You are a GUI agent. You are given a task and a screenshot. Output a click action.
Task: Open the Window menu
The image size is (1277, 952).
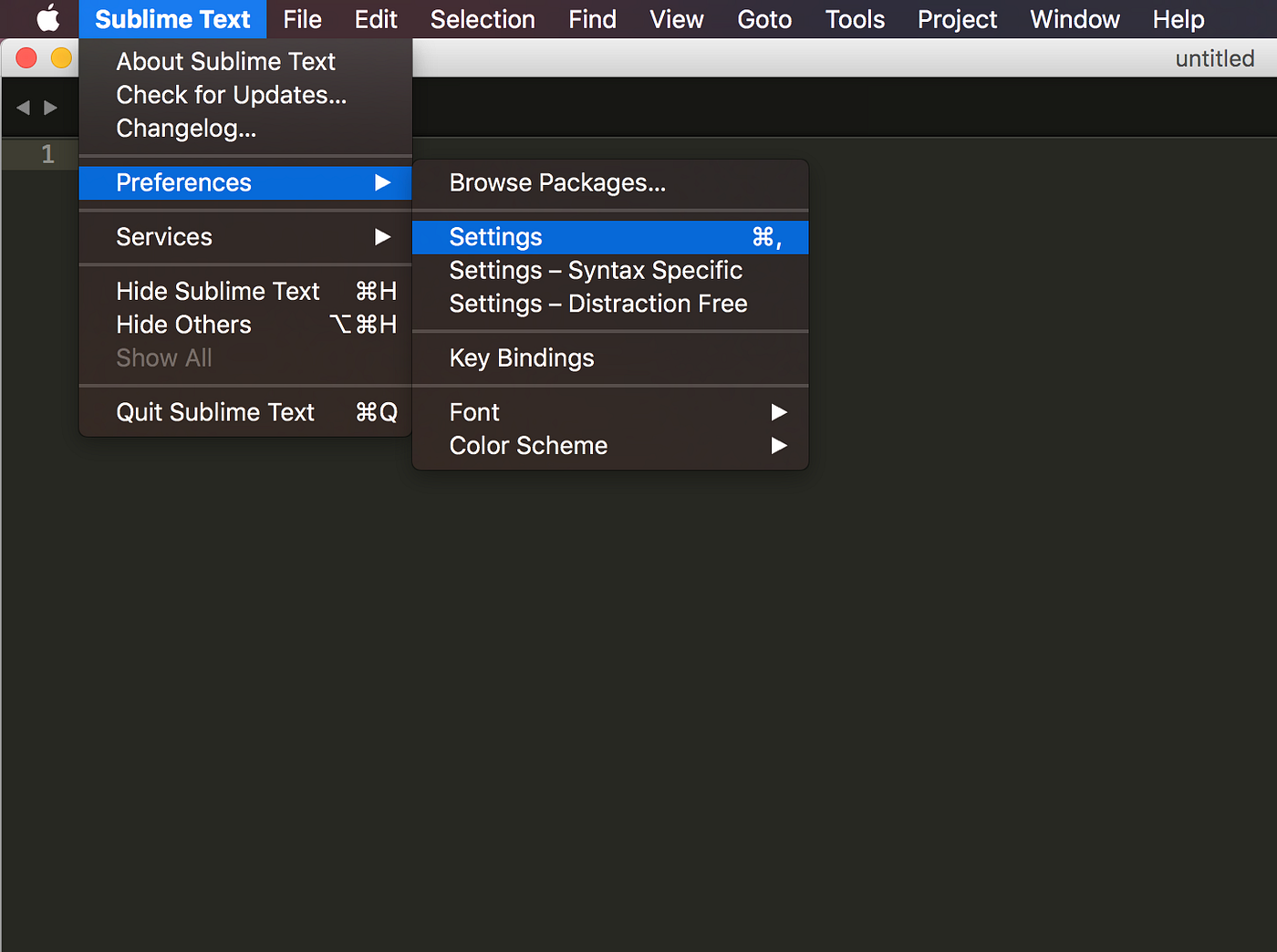pos(1074,18)
